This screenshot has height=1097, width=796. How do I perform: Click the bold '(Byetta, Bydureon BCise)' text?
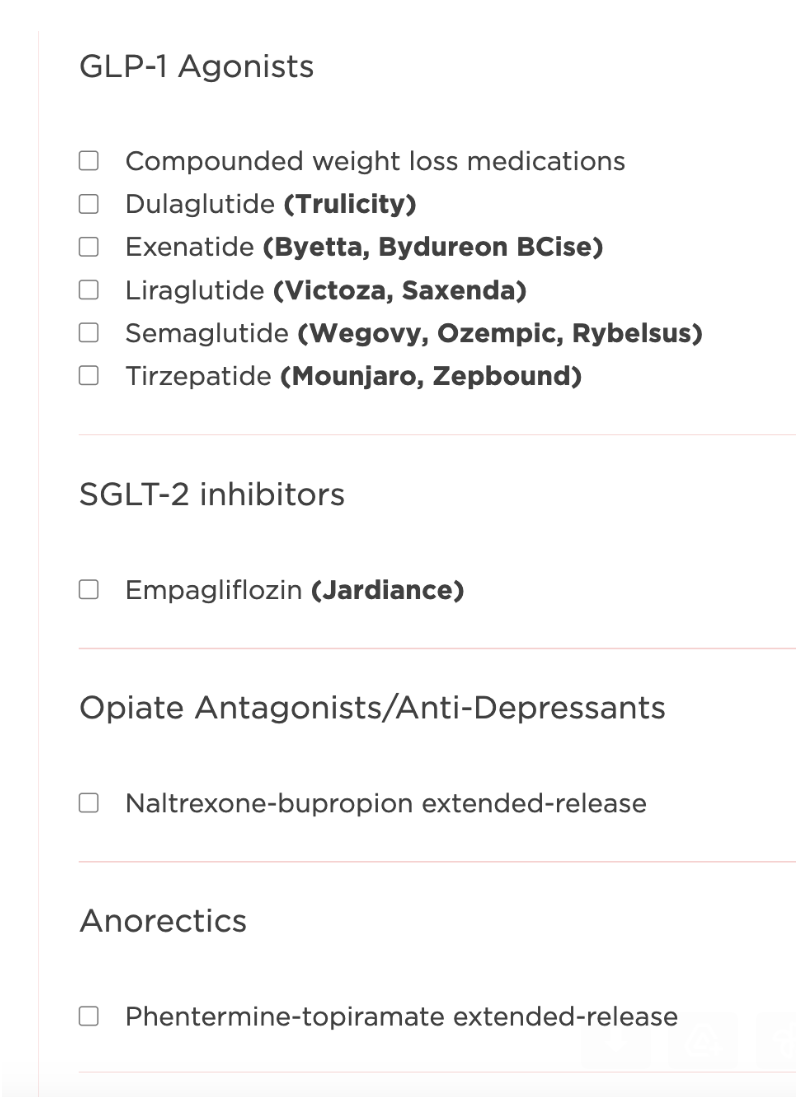432,248
